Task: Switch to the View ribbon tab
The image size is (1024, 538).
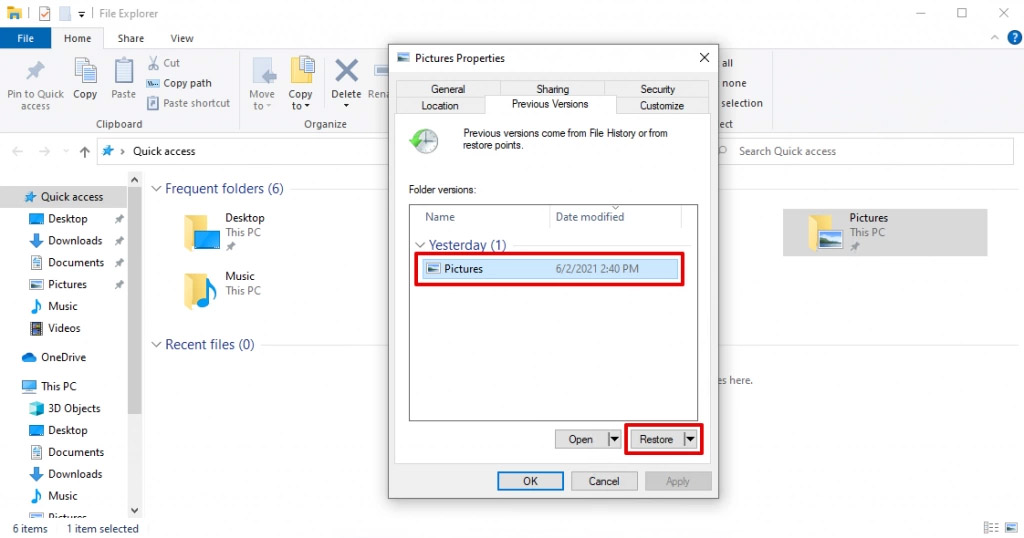Action: point(182,38)
